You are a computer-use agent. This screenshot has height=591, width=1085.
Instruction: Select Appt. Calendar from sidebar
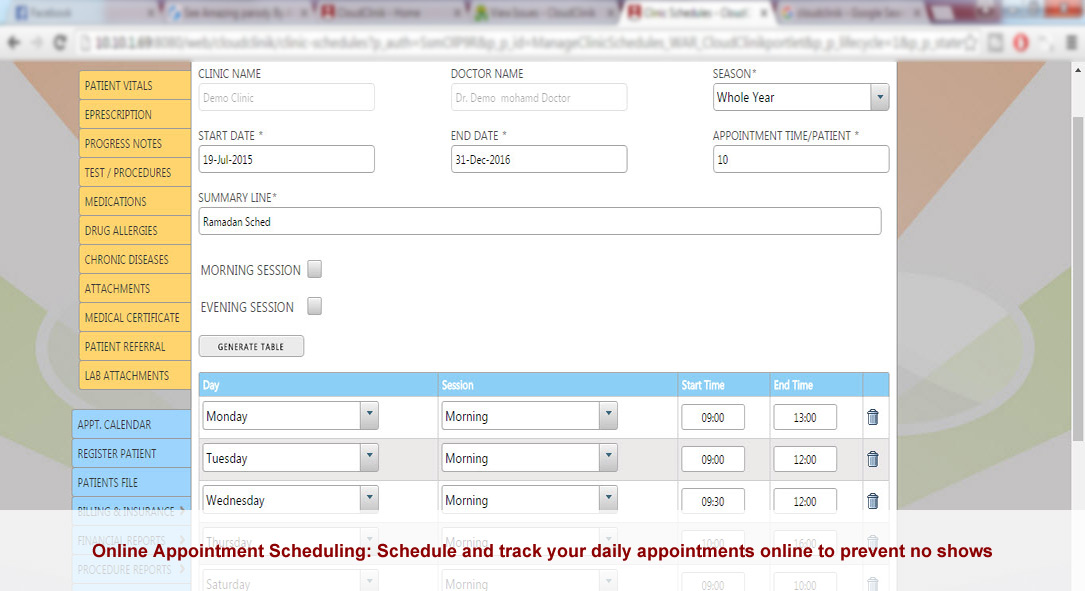click(131, 424)
